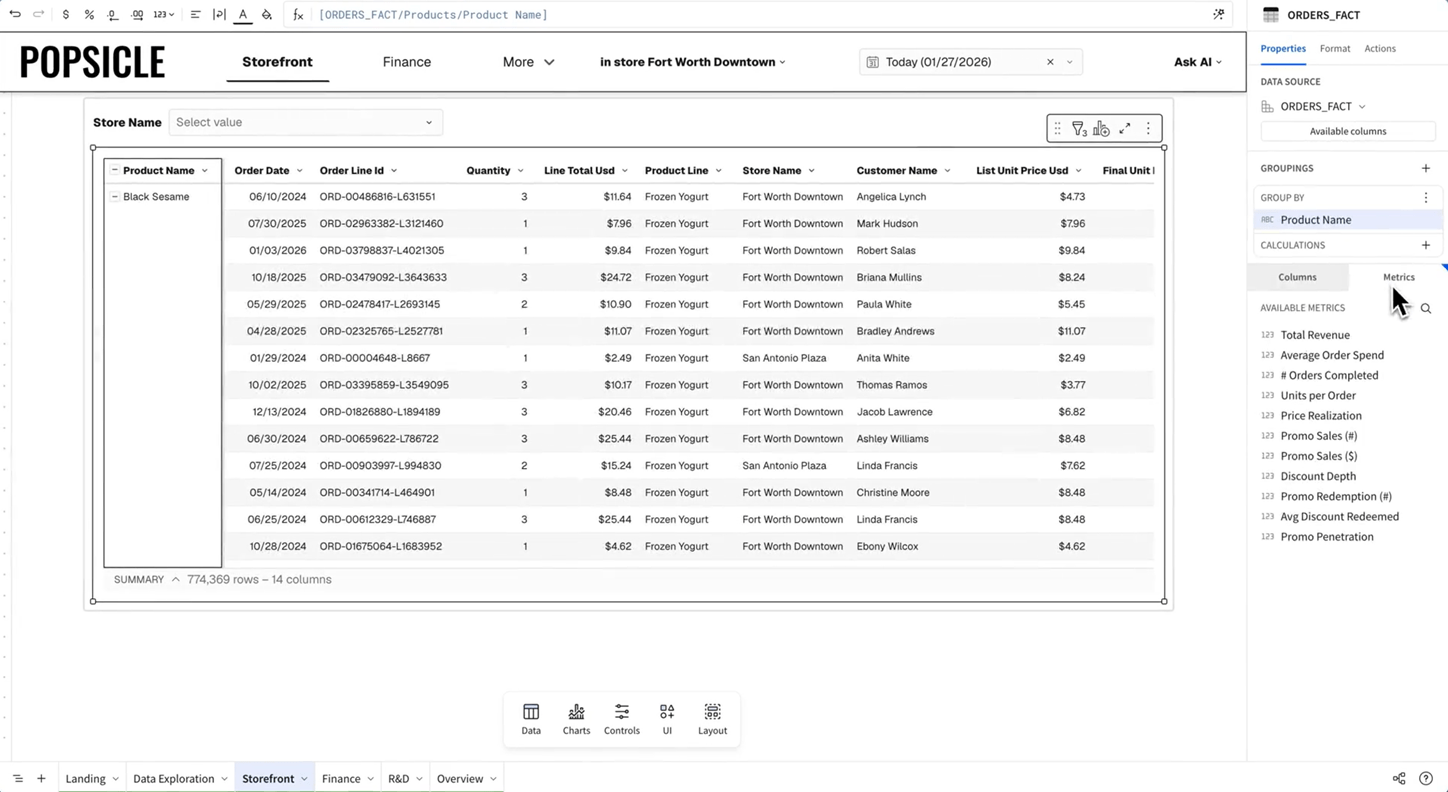
Task: Open the table filter funnel icon
Action: (1079, 129)
